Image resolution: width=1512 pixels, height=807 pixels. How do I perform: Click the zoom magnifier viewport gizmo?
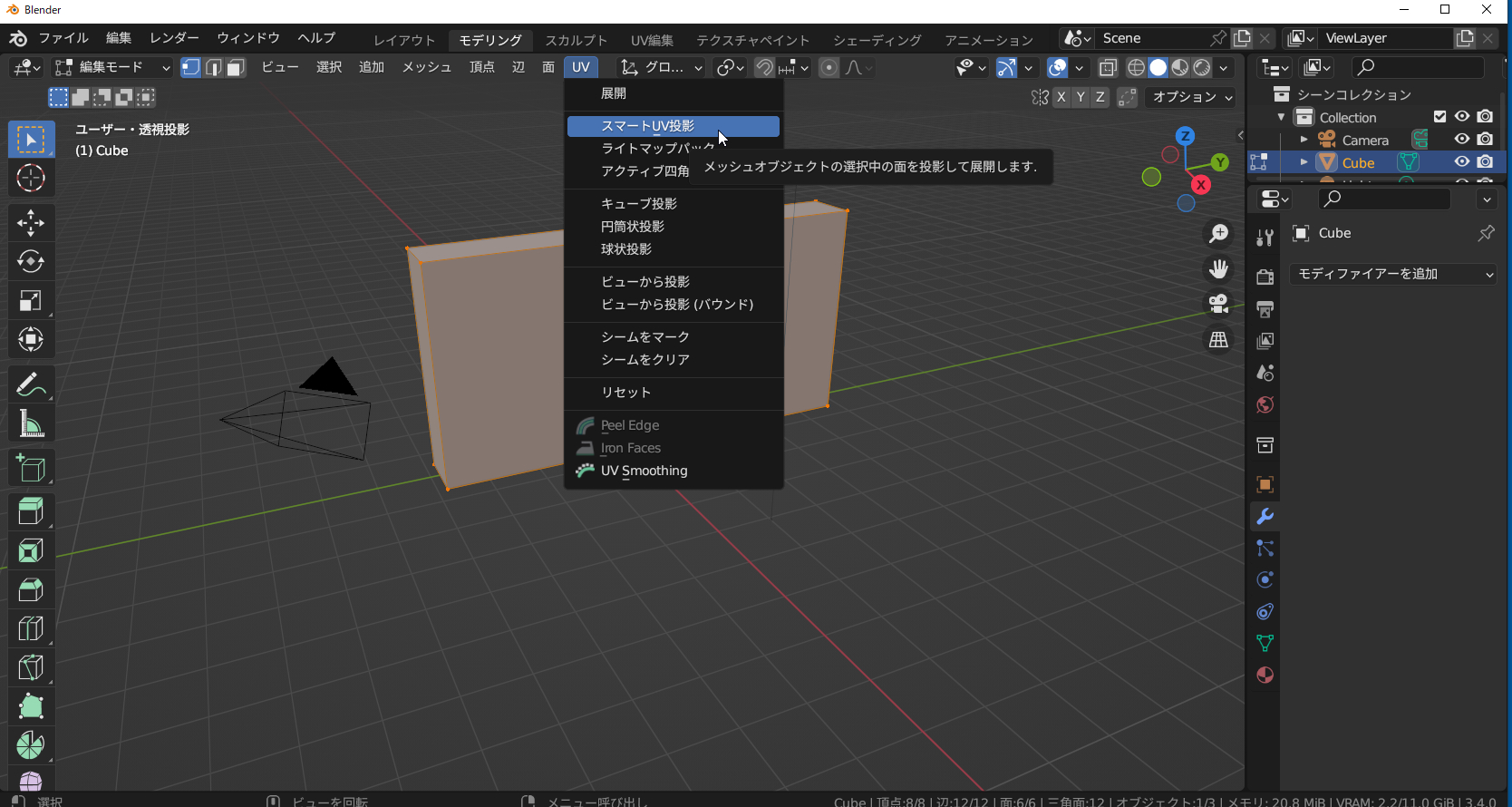(1219, 234)
